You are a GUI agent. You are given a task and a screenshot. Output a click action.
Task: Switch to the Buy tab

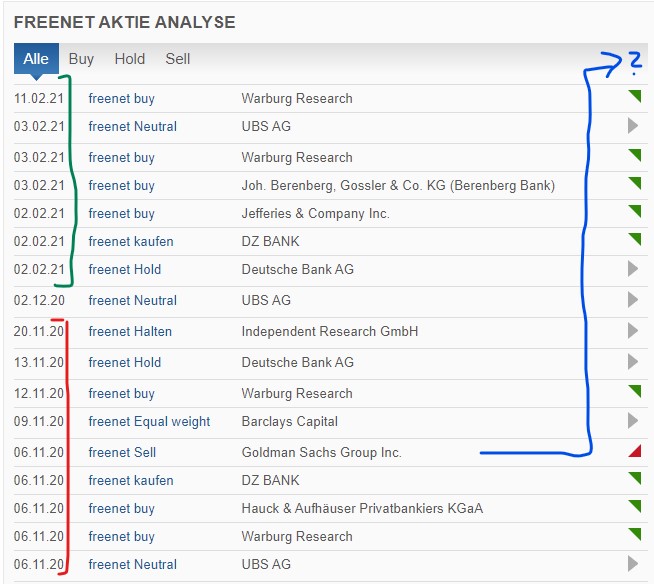coord(81,59)
